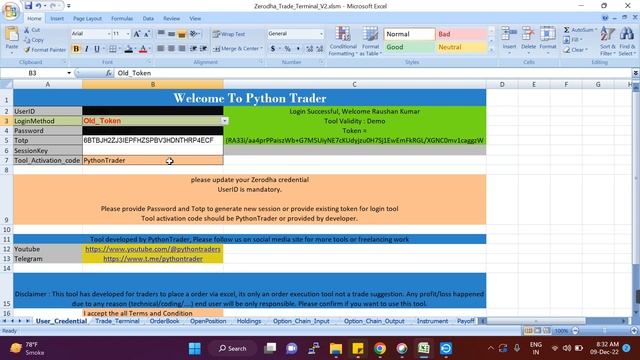640x360 pixels.
Task: Open Format as Table gallery
Action: click(370, 41)
